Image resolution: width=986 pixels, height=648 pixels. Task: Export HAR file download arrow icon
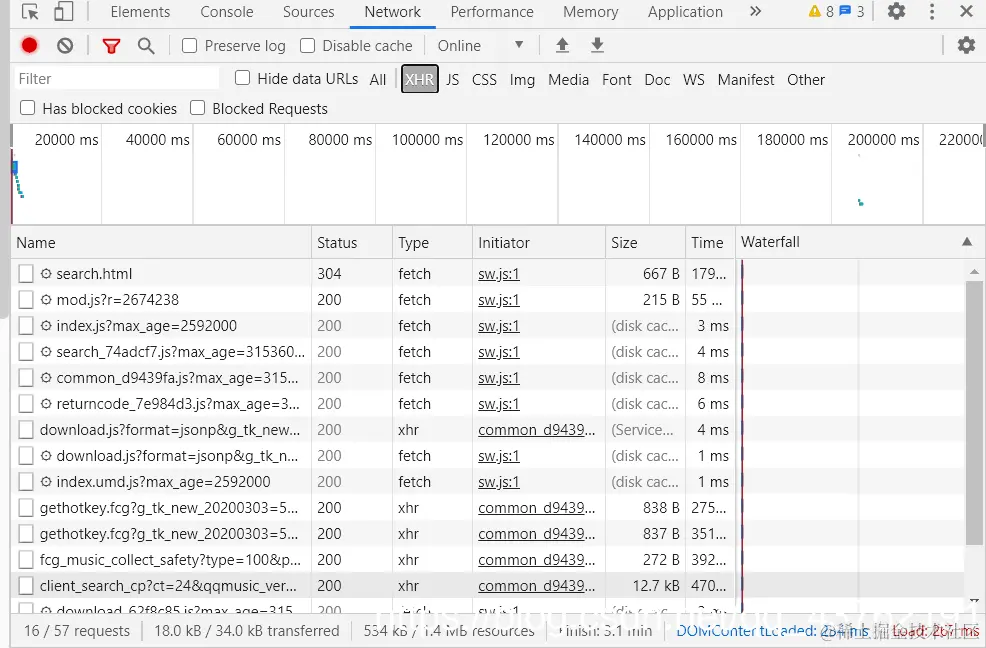coord(597,45)
